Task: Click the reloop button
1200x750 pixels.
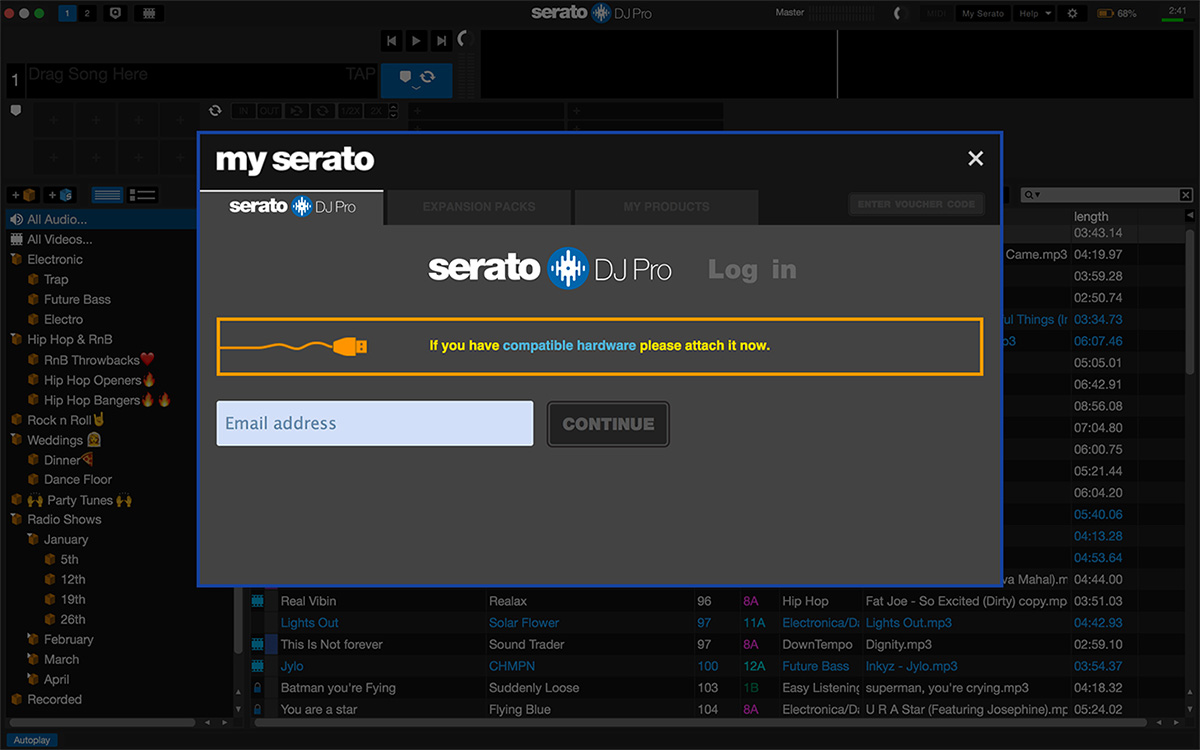Action: (323, 110)
